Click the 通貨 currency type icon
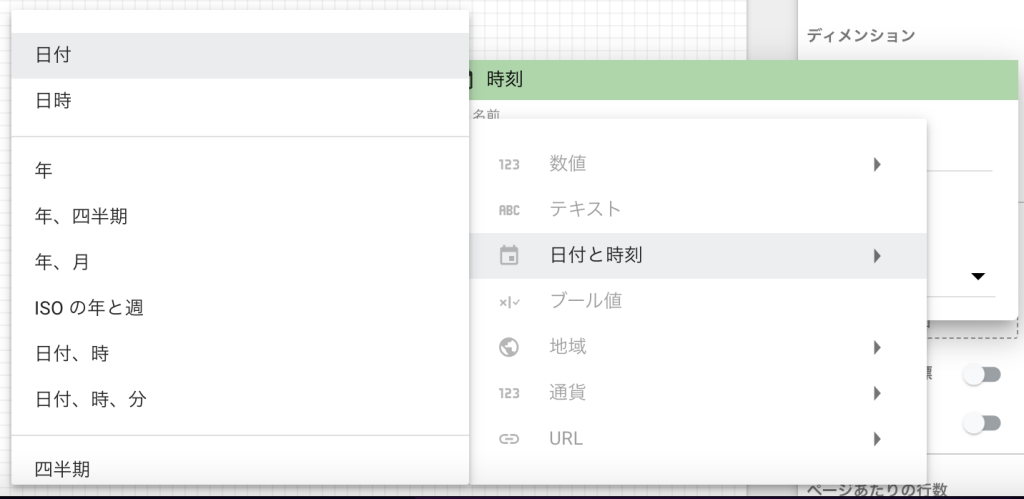 click(509, 393)
